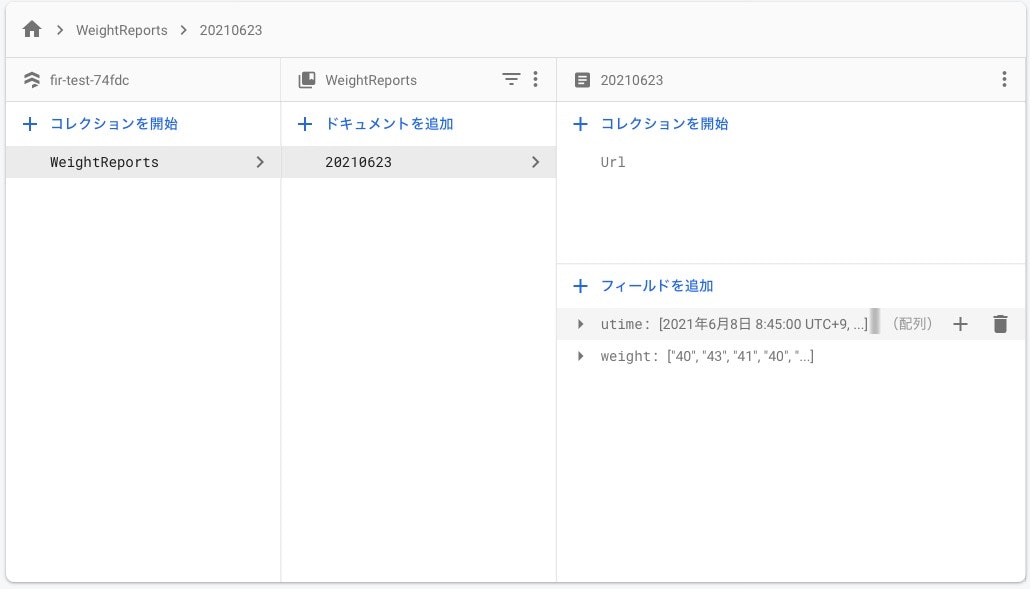
Task: Open the filter icon in WeightReports column
Action: (510, 79)
